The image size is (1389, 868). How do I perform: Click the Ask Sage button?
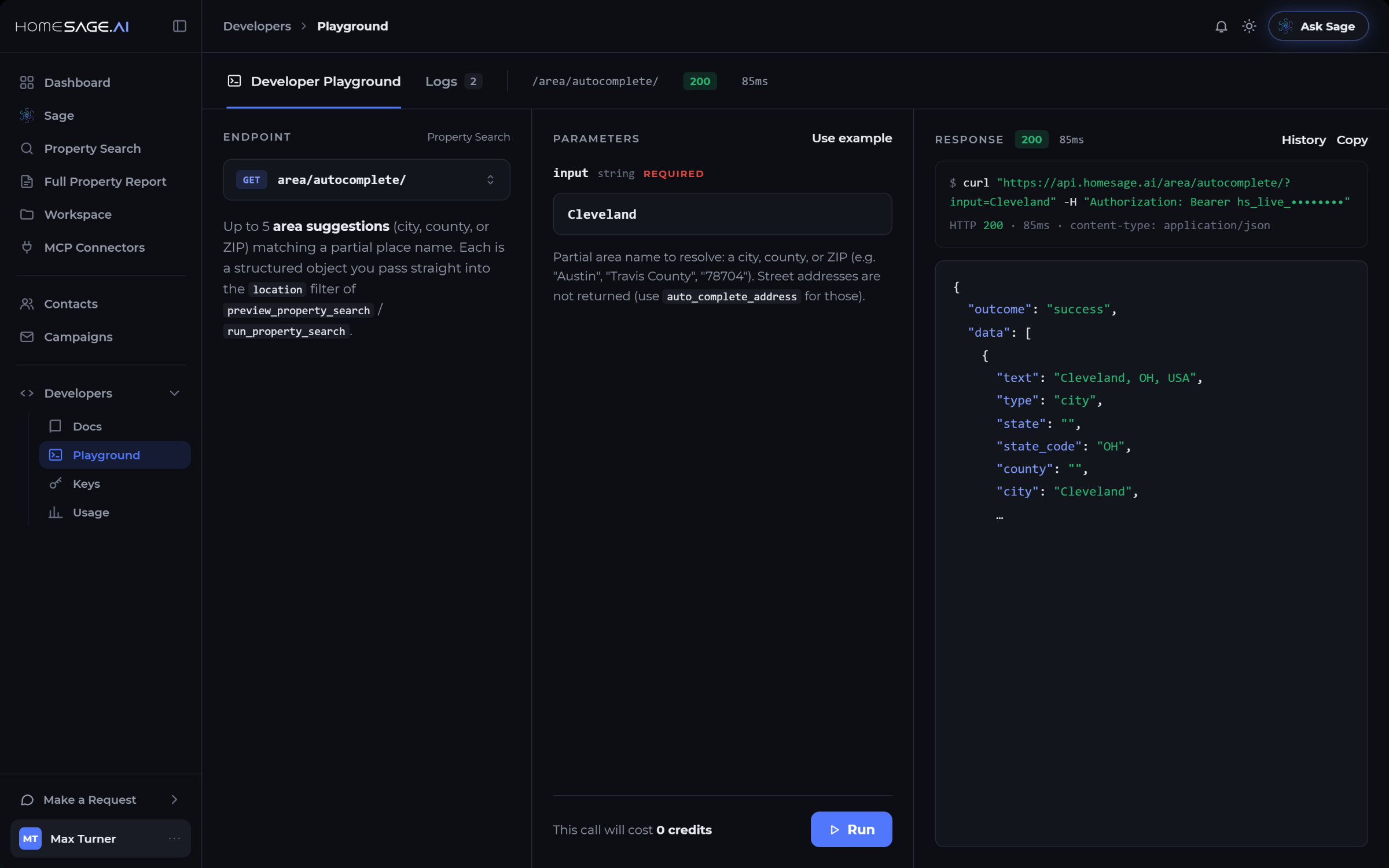click(x=1318, y=26)
